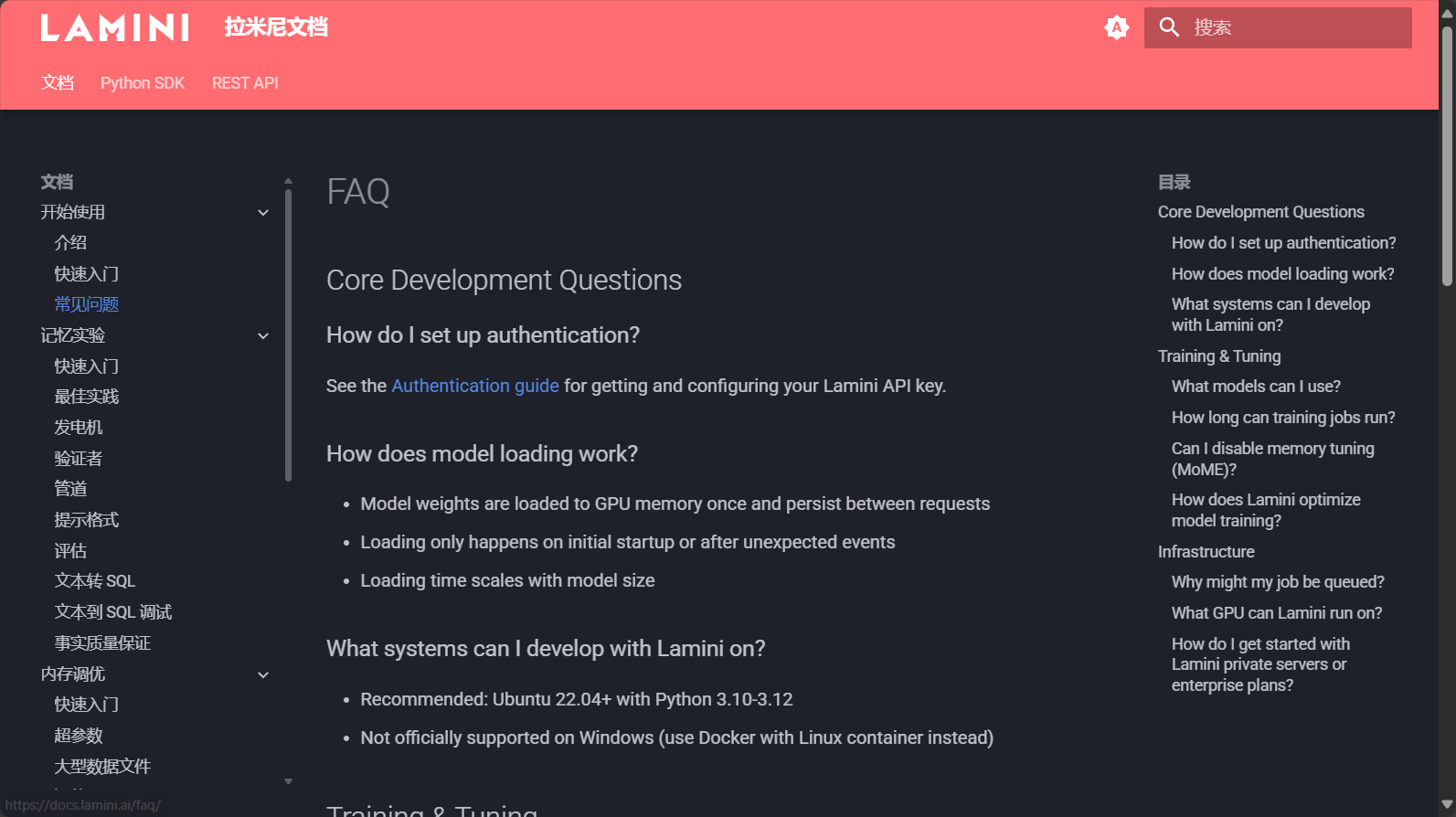The image size is (1456, 817).
Task: Jump to How does Lamini optimize model training?
Action: click(x=1266, y=510)
